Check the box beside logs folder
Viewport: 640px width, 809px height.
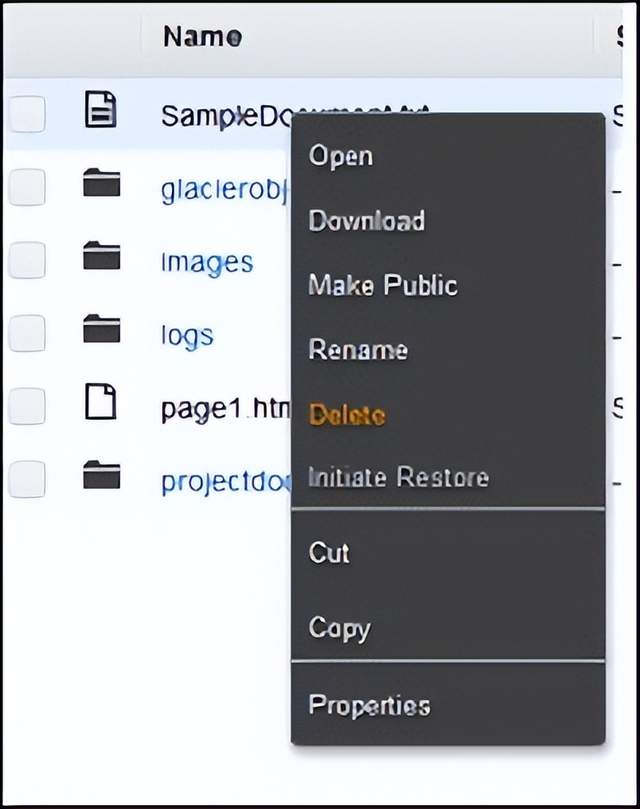(27, 333)
